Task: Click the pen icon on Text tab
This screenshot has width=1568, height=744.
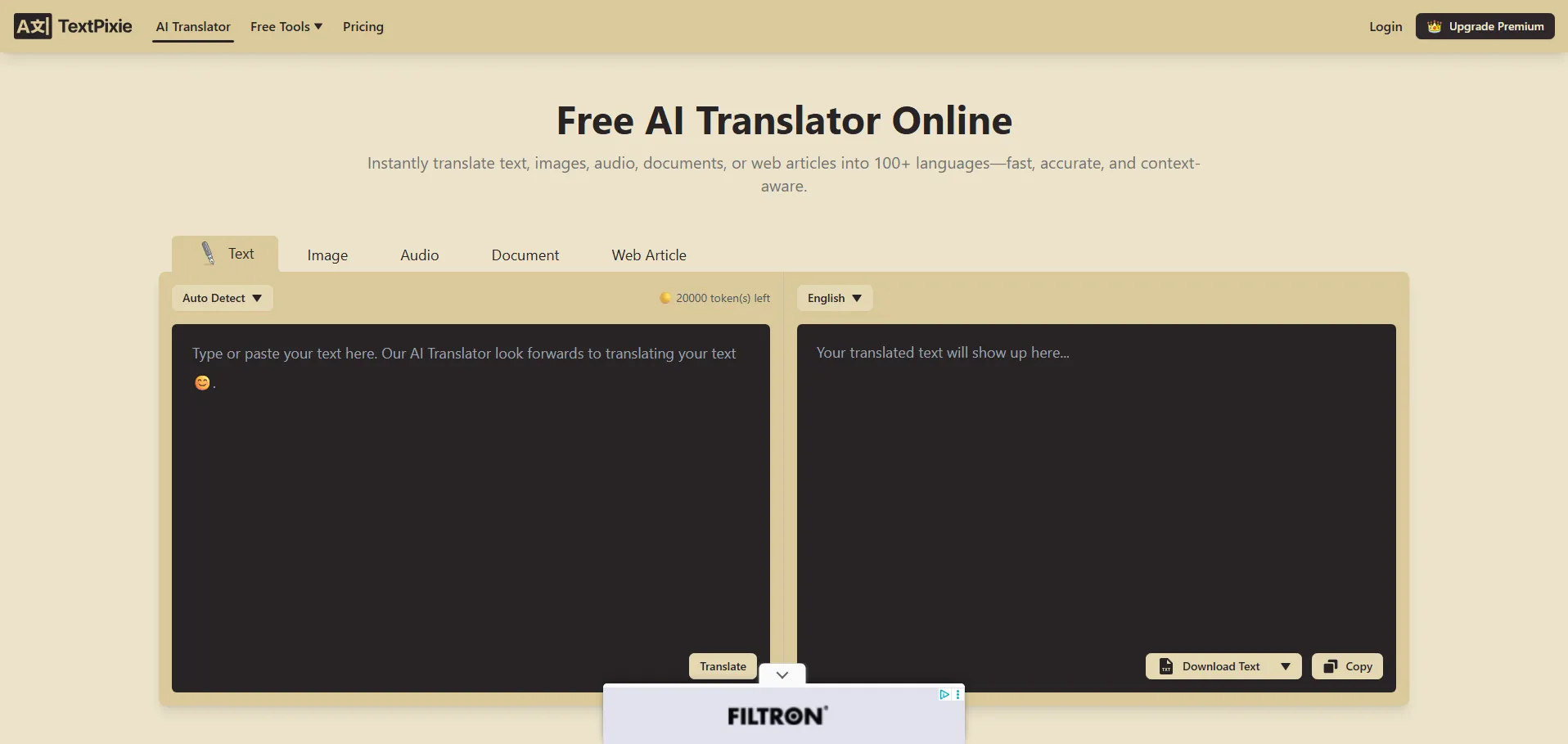Action: pos(208,254)
